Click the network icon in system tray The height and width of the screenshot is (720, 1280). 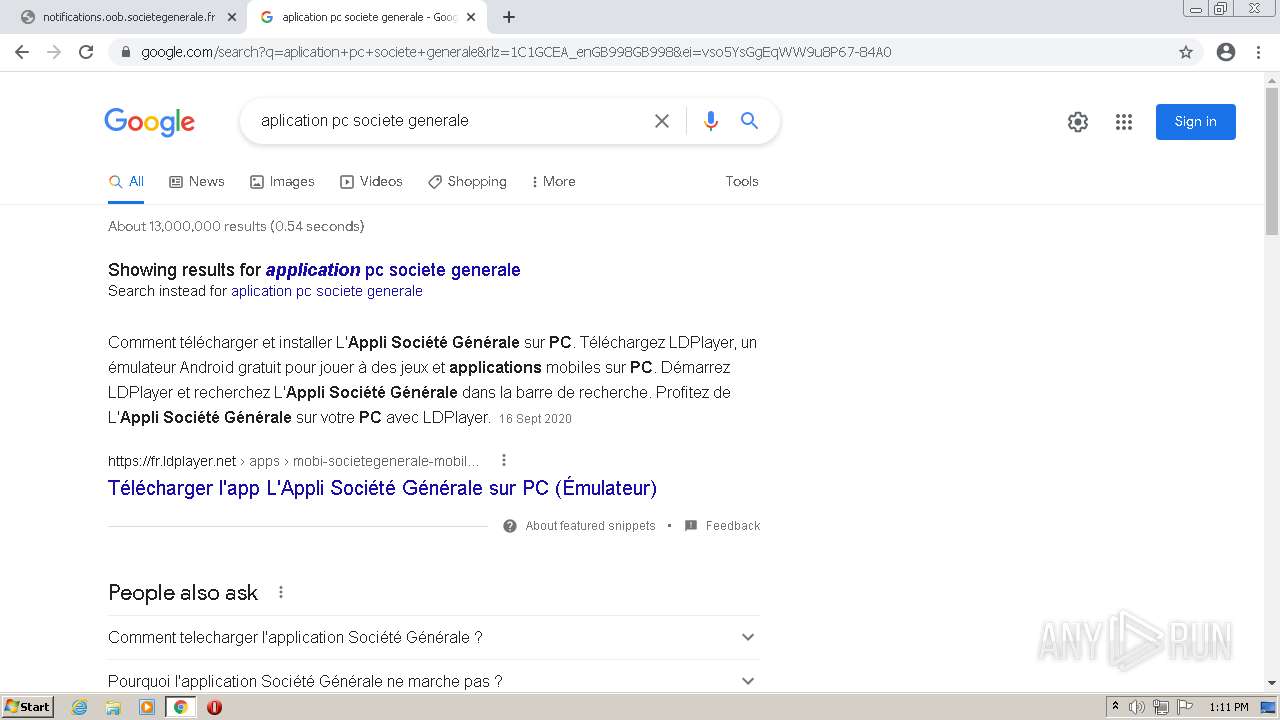click(x=1161, y=707)
